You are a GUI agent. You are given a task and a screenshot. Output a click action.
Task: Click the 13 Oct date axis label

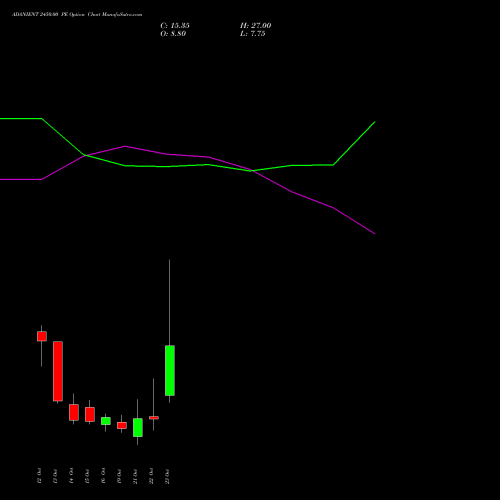(x=55, y=476)
